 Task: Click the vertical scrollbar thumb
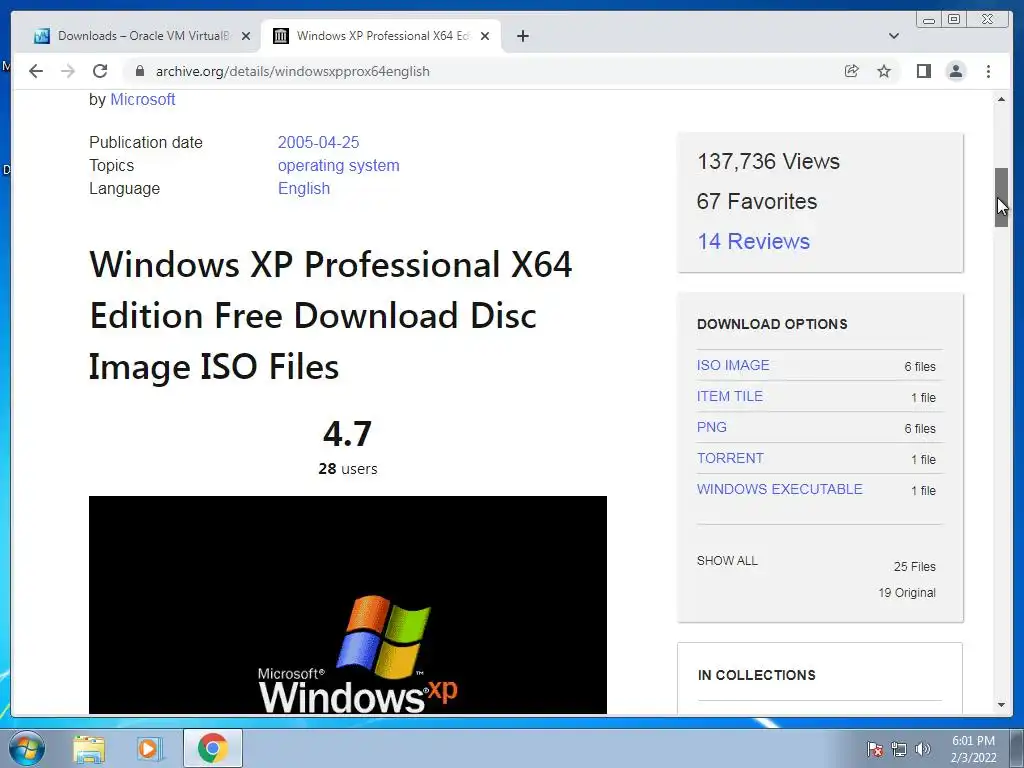(1001, 197)
